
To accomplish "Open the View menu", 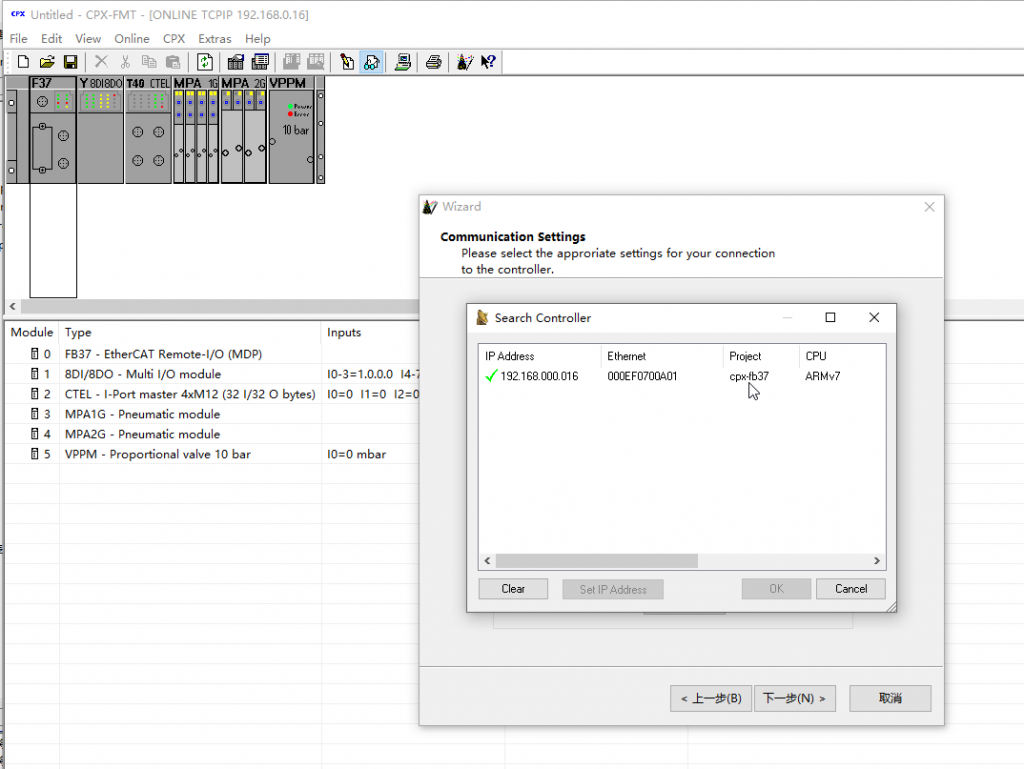I will pyautogui.click(x=88, y=39).
